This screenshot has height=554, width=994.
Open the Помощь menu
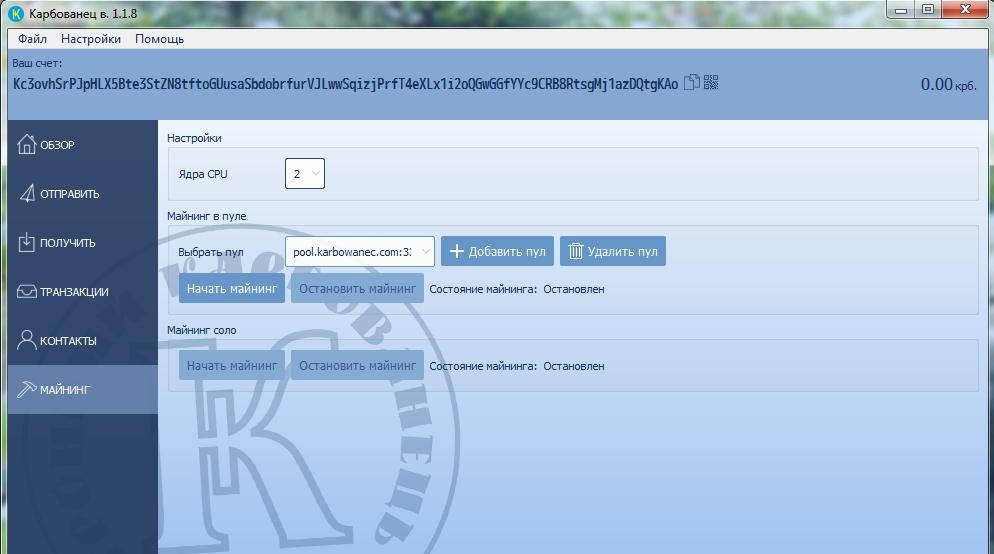[159, 39]
